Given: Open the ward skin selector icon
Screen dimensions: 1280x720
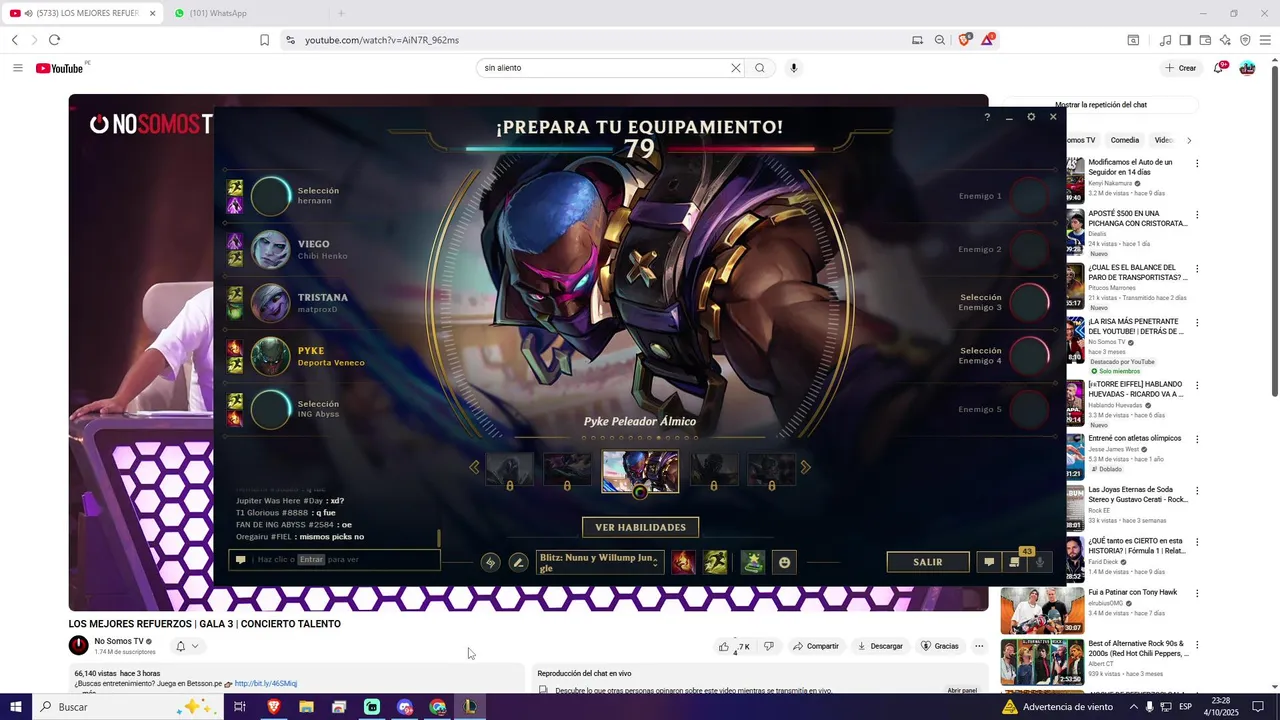Looking at the screenshot, I should point(753,562).
